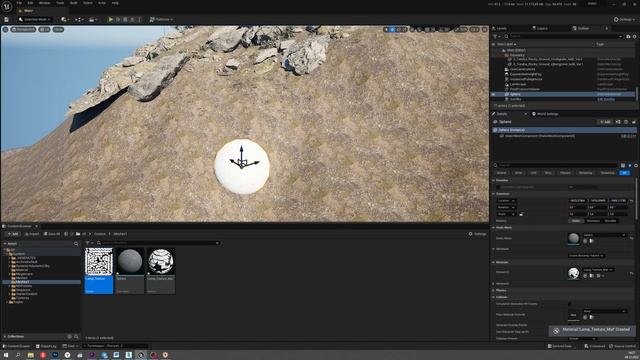This screenshot has width=640, height=360.
Task: Open Details property matrix grid icon
Action: (x=623, y=165)
